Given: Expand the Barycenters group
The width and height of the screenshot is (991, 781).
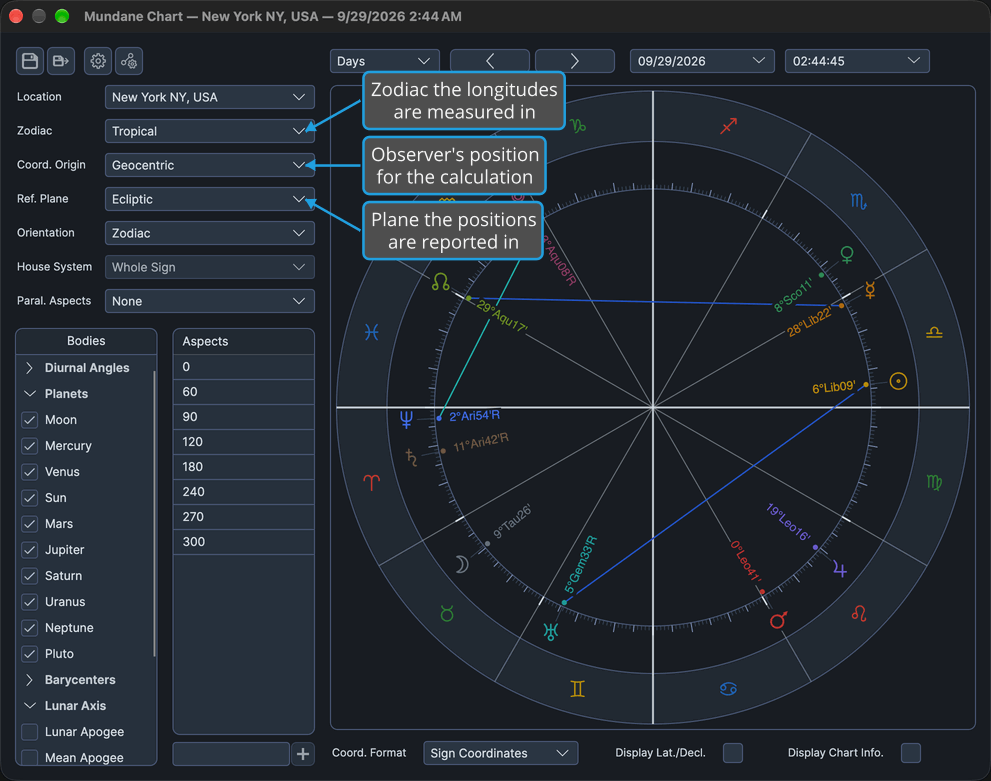Looking at the screenshot, I should pyautogui.click(x=29, y=680).
